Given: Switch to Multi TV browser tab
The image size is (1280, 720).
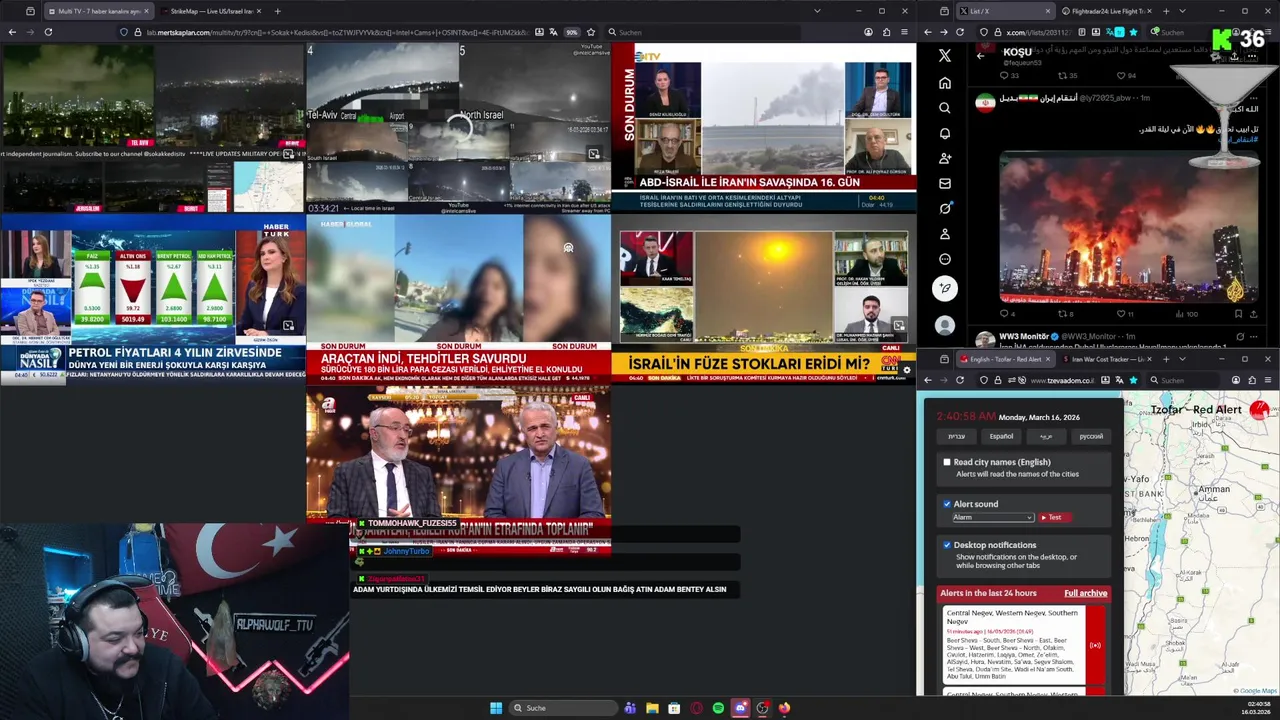Looking at the screenshot, I should click(x=98, y=11).
